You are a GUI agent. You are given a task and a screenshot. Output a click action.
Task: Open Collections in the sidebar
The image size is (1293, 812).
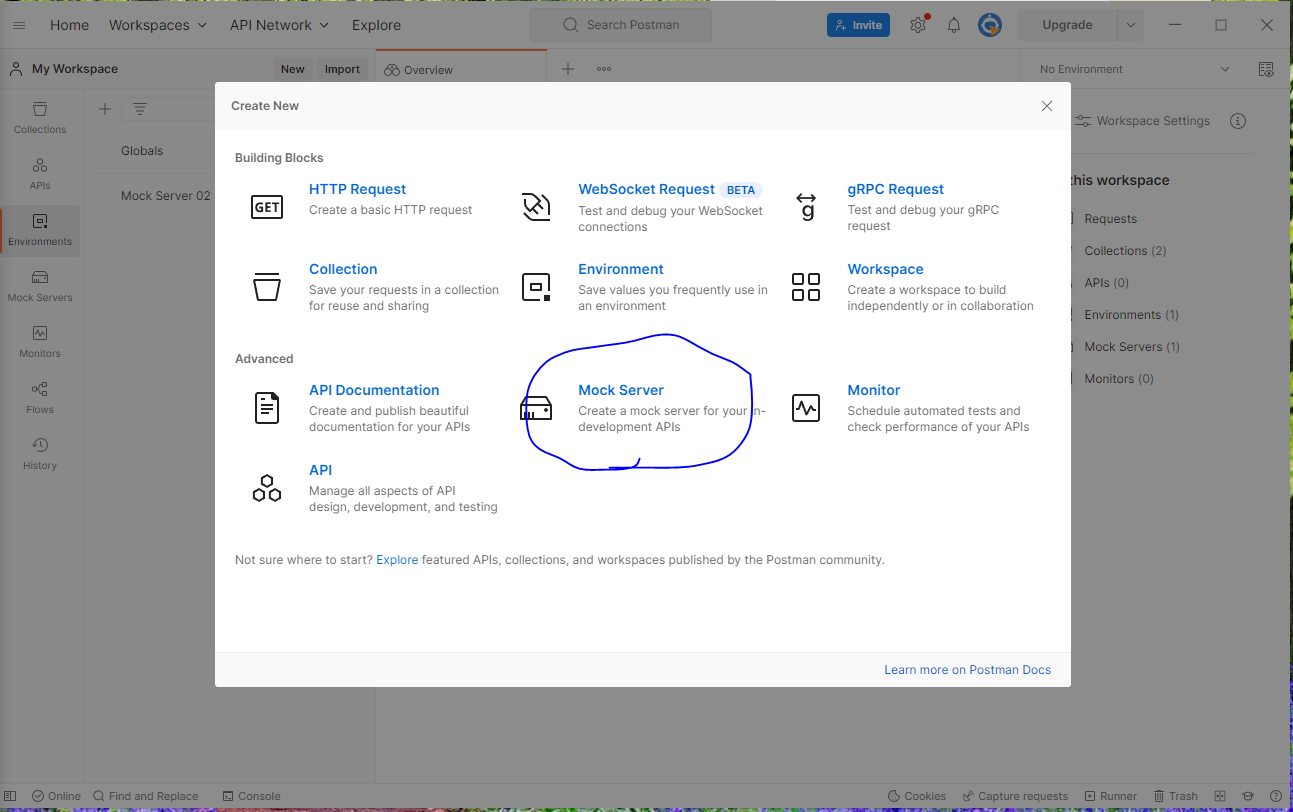40,118
